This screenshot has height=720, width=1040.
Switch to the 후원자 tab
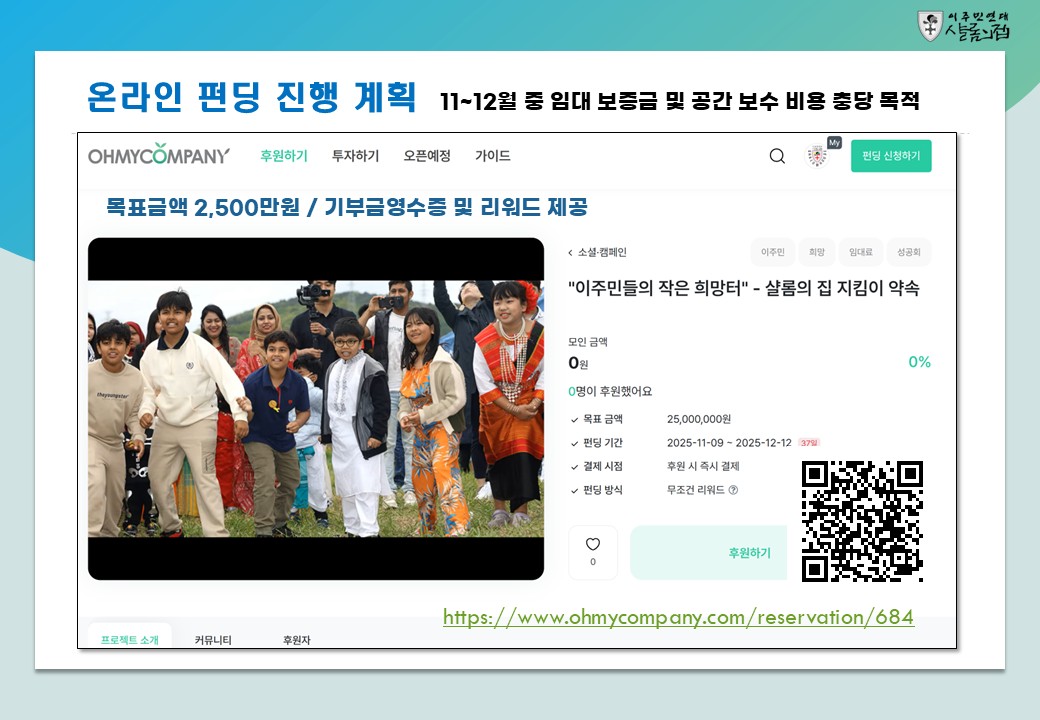[x=297, y=639]
